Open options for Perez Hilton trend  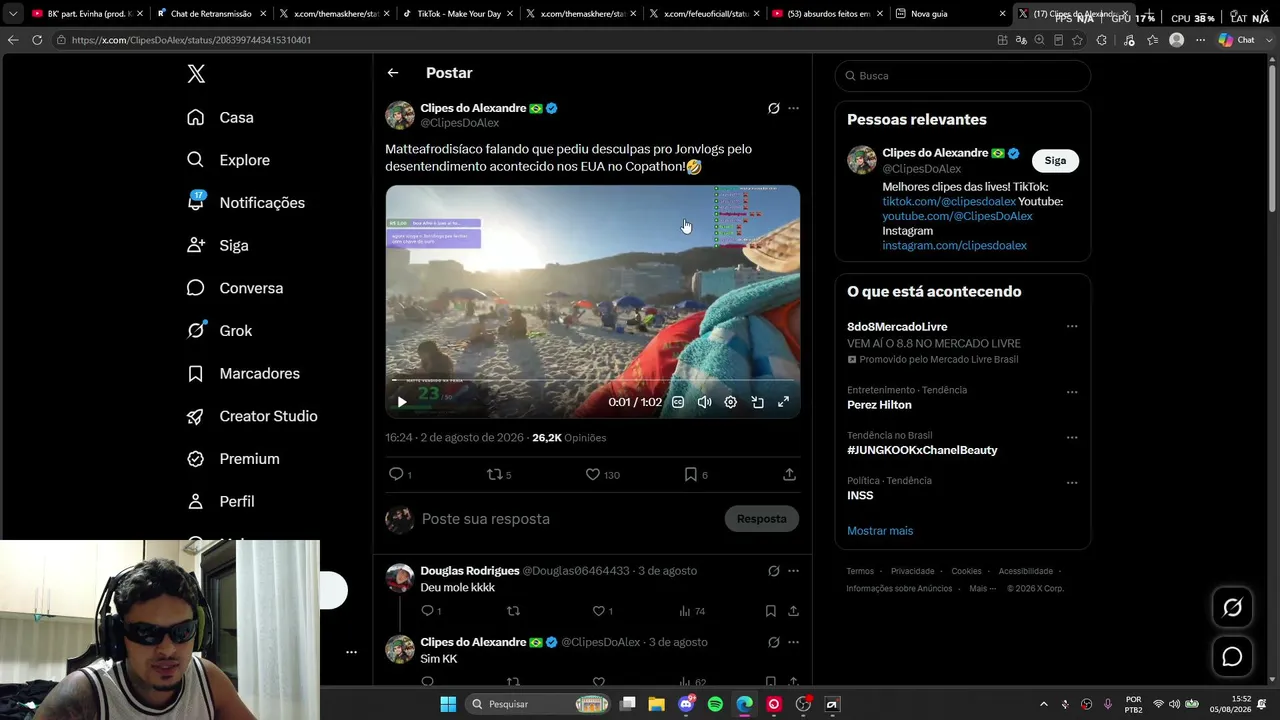[1072, 392]
